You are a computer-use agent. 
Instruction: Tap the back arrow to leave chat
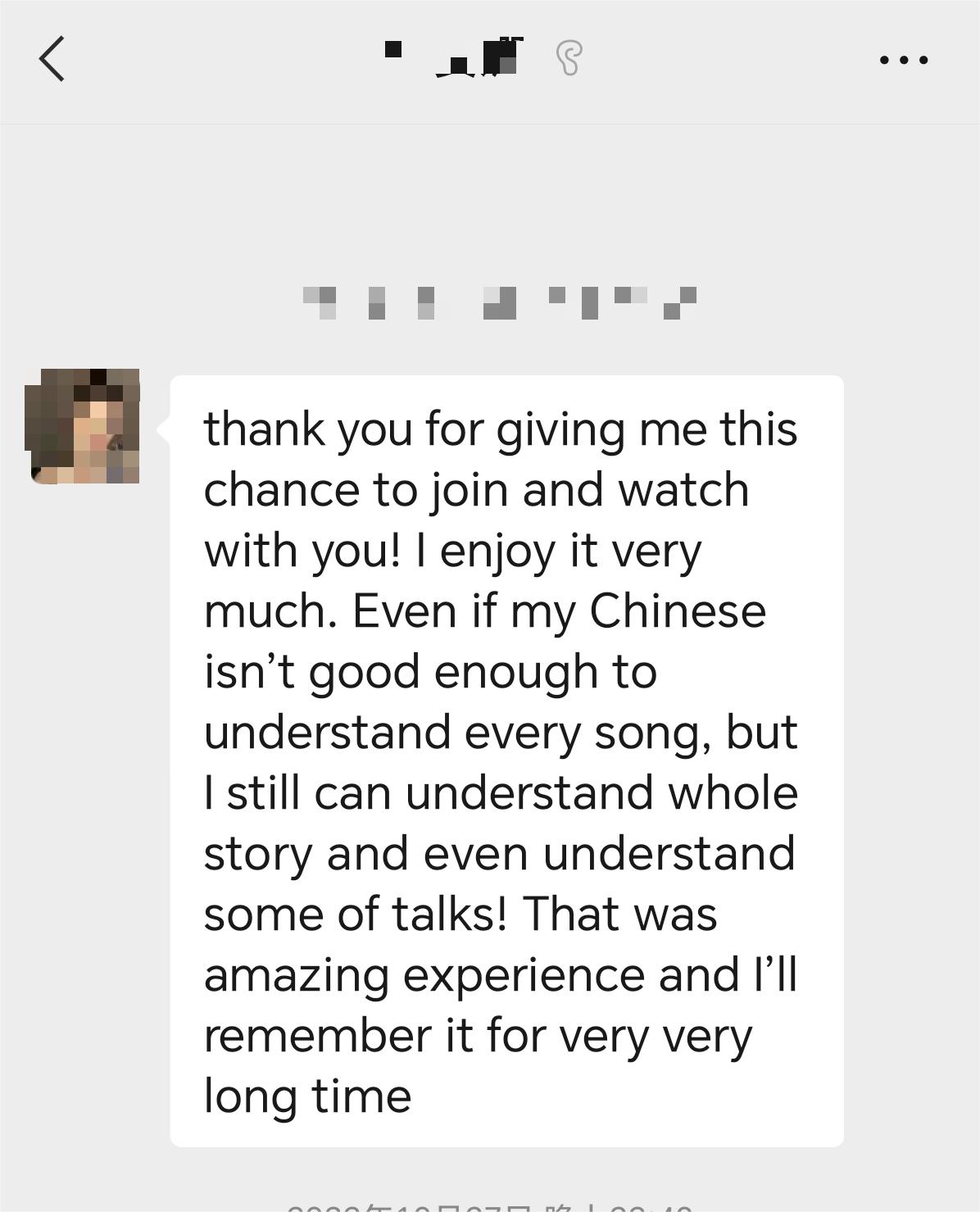pyautogui.click(x=52, y=59)
